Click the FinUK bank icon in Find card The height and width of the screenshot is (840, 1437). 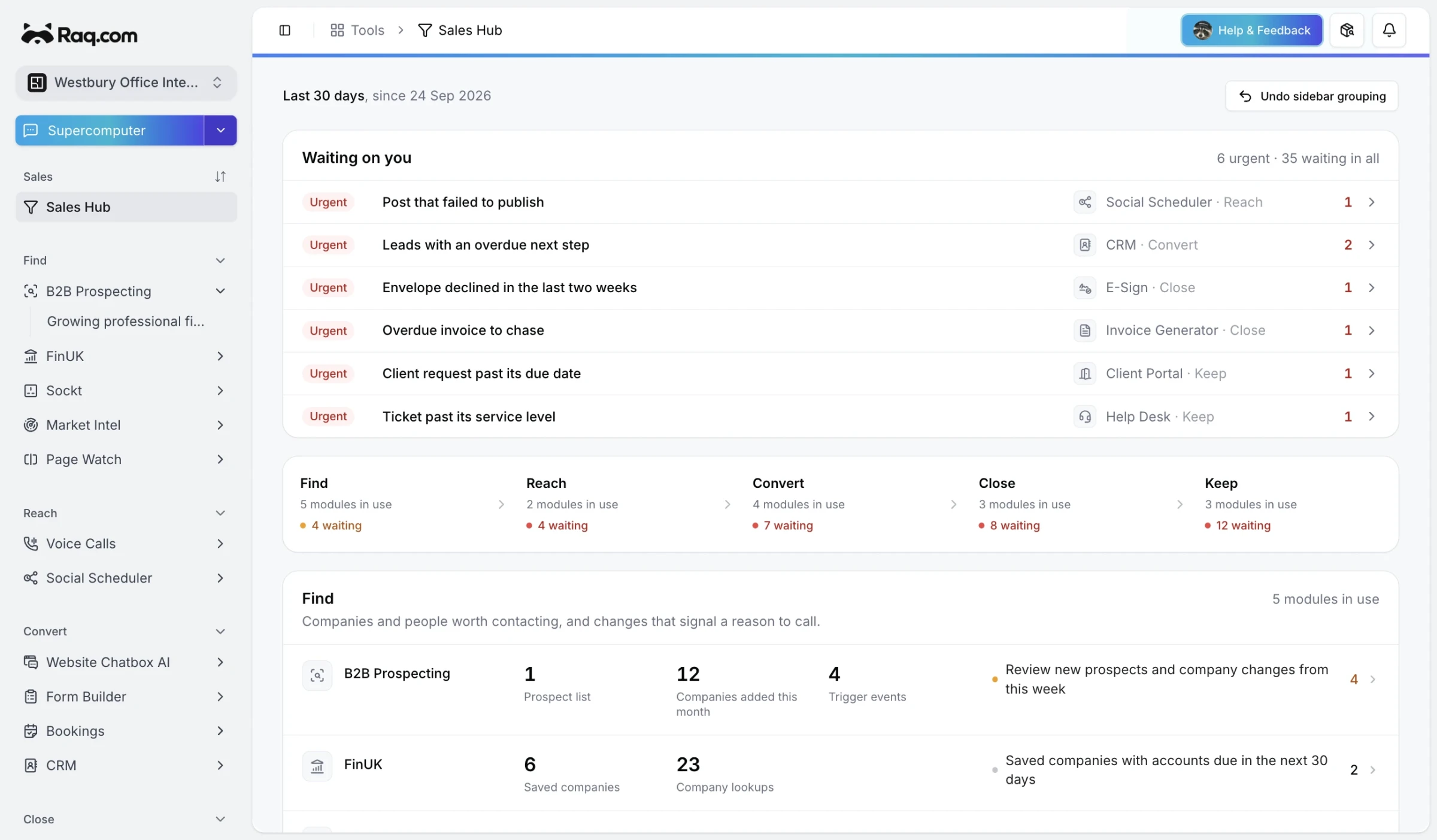317,766
